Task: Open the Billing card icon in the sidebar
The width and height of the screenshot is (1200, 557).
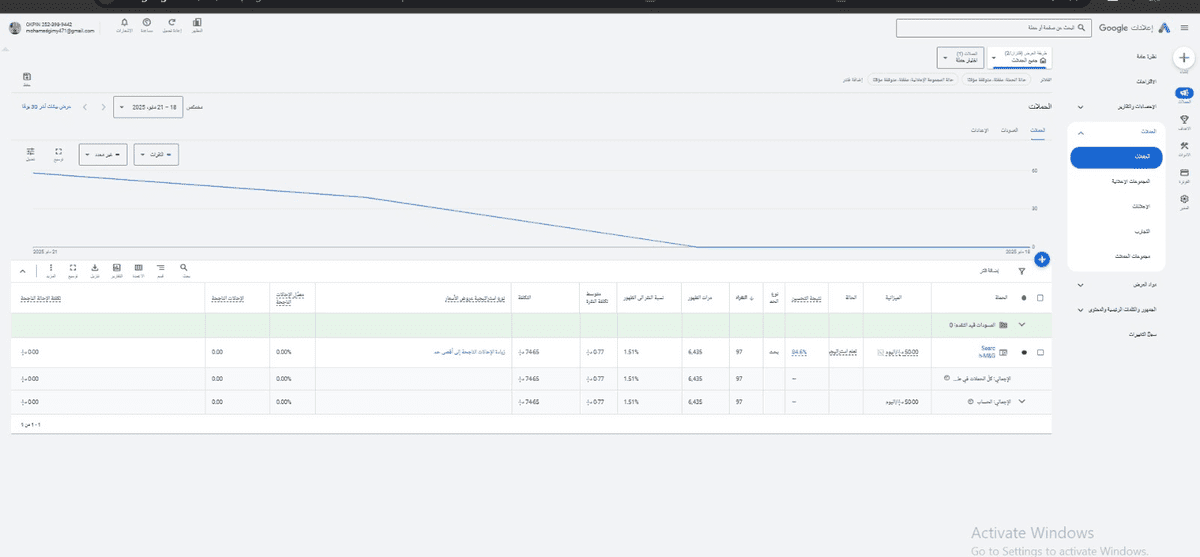Action: coord(1184,173)
